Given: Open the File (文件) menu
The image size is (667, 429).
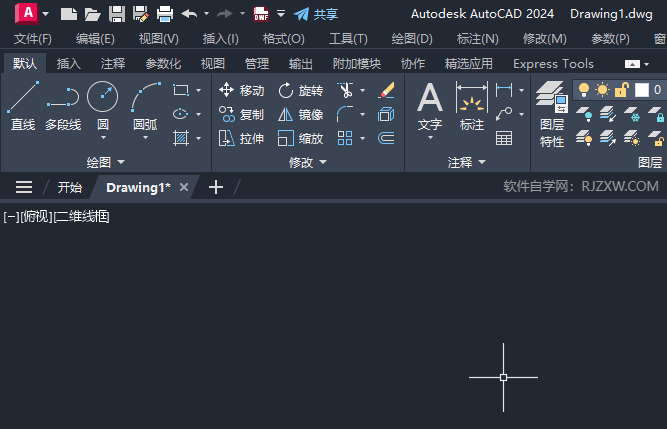Looking at the screenshot, I should (x=33, y=39).
